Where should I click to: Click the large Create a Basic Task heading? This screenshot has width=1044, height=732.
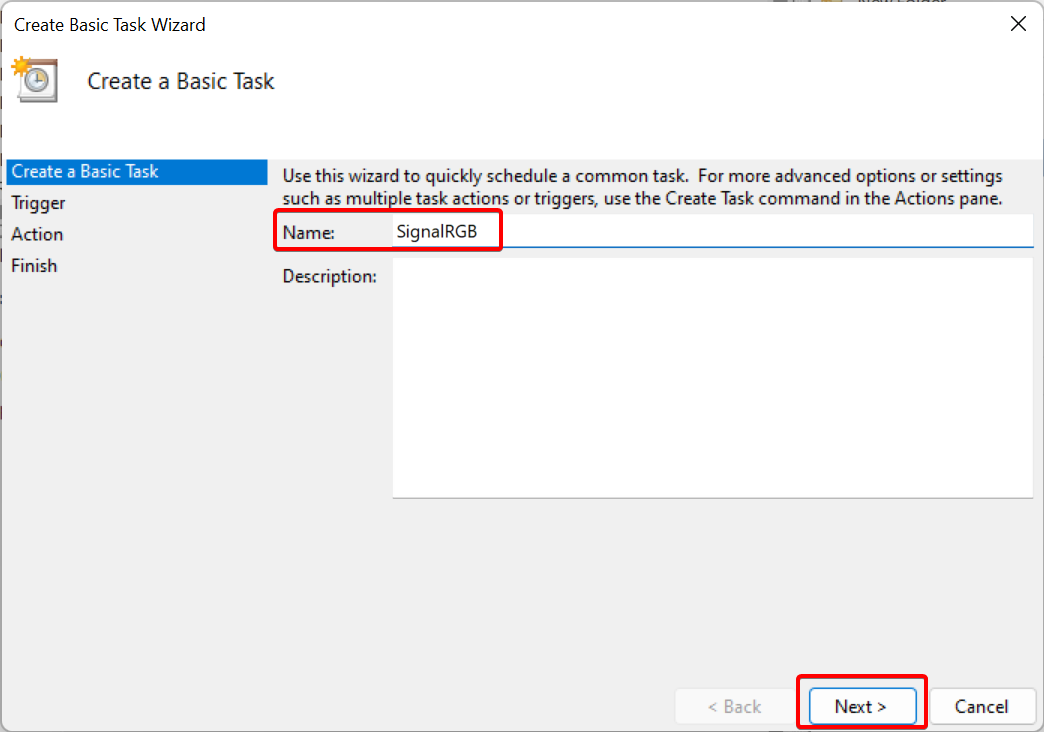click(x=181, y=82)
